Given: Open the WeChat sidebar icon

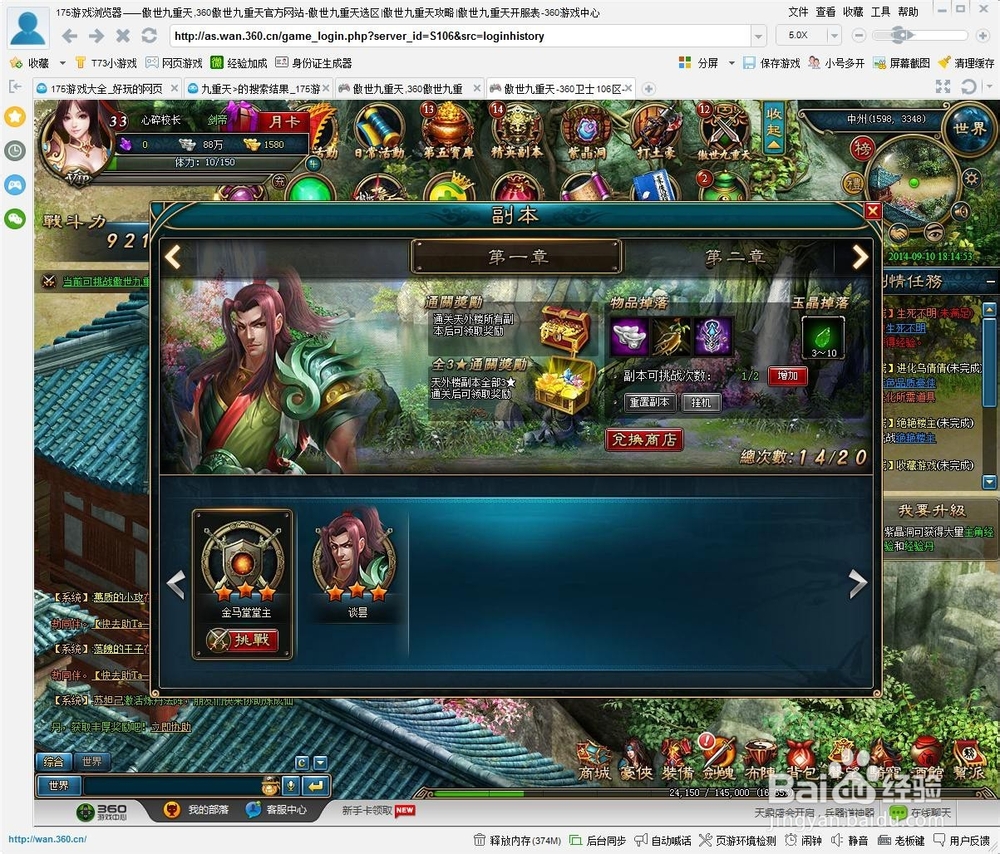Looking at the screenshot, I should click(15, 219).
